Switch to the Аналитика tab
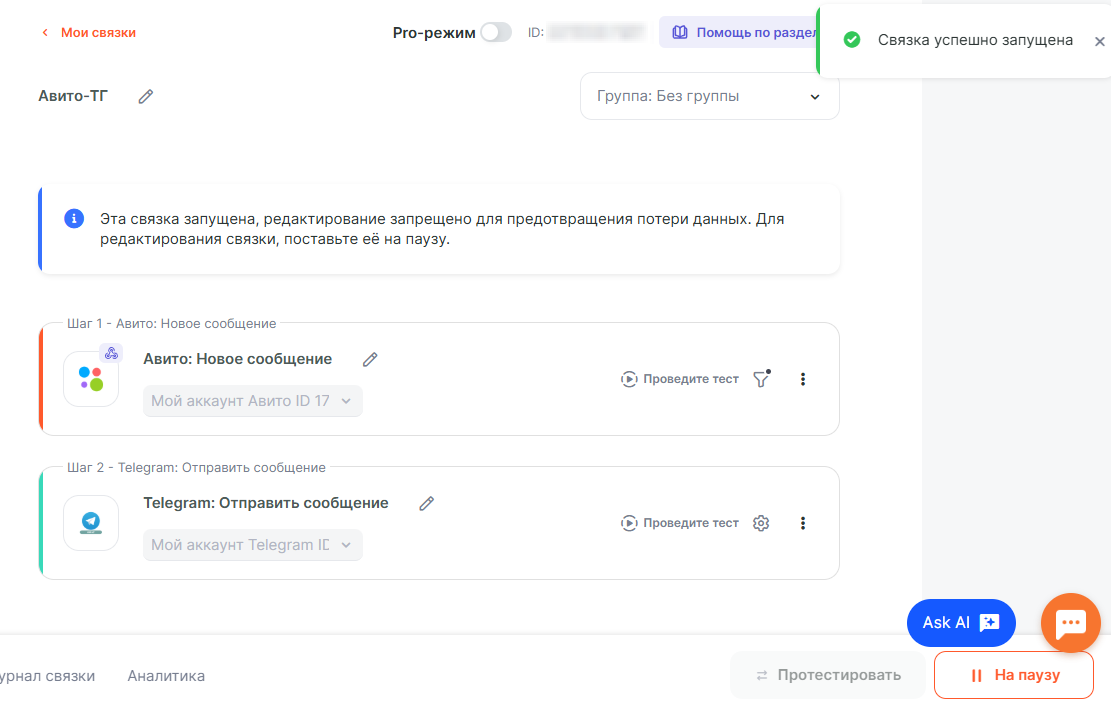 (x=166, y=676)
